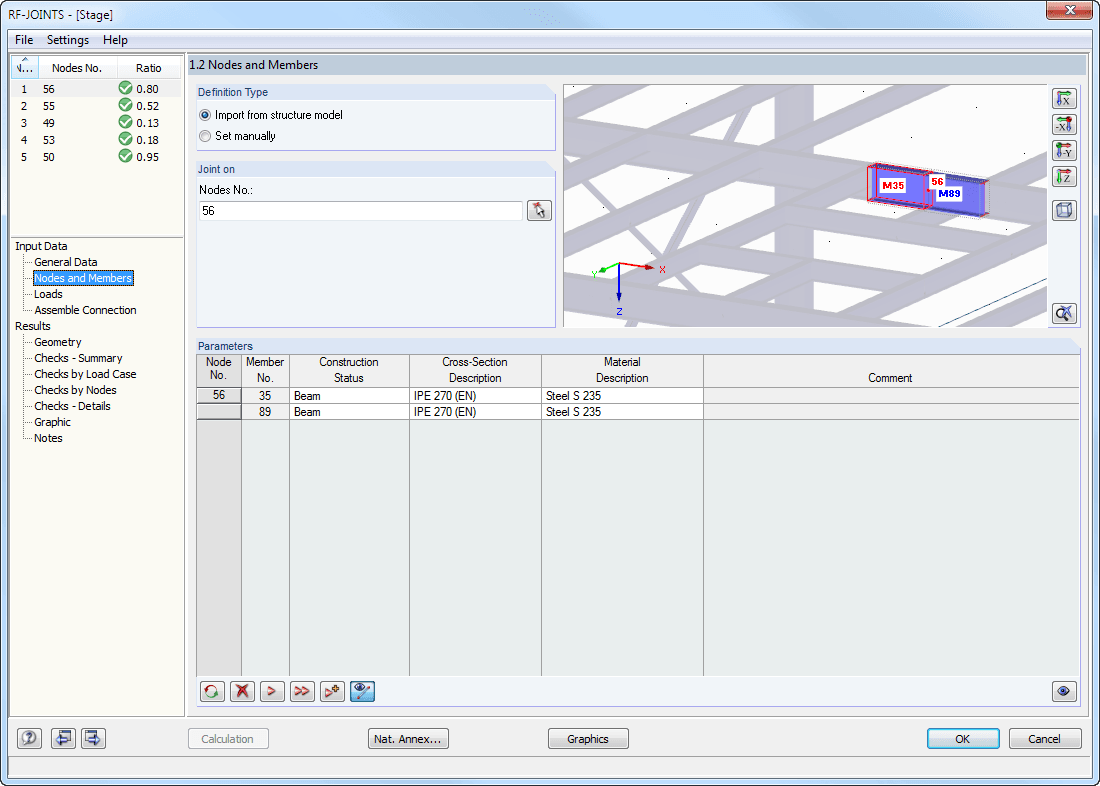Open General Data in navigator
1100x786 pixels.
(x=66, y=262)
